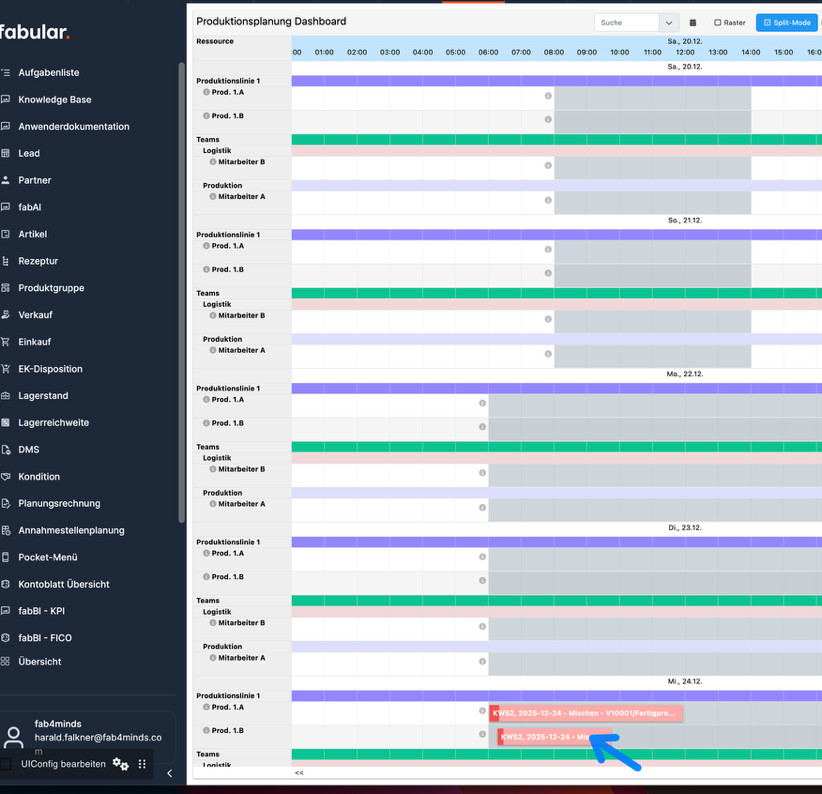Open the fabBI - KPI icon
This screenshot has width=822, height=794.
(7, 610)
